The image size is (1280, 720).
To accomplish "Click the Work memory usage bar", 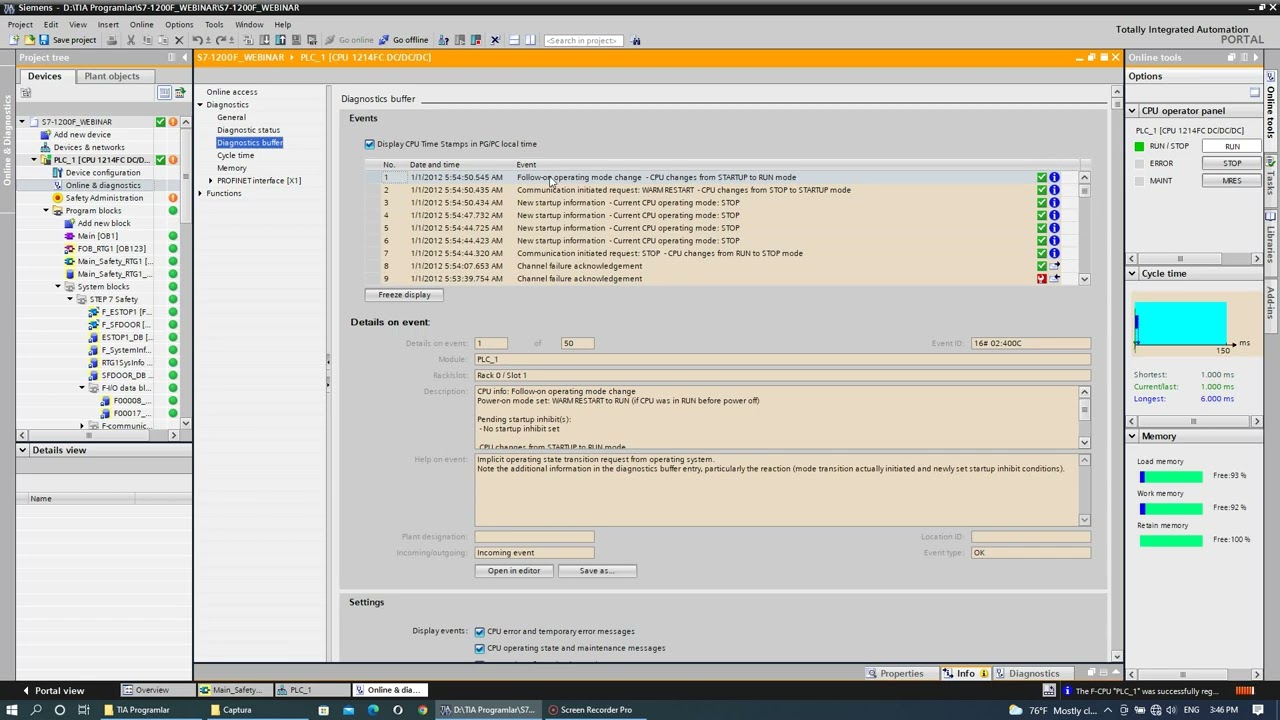I will (x=1170, y=508).
